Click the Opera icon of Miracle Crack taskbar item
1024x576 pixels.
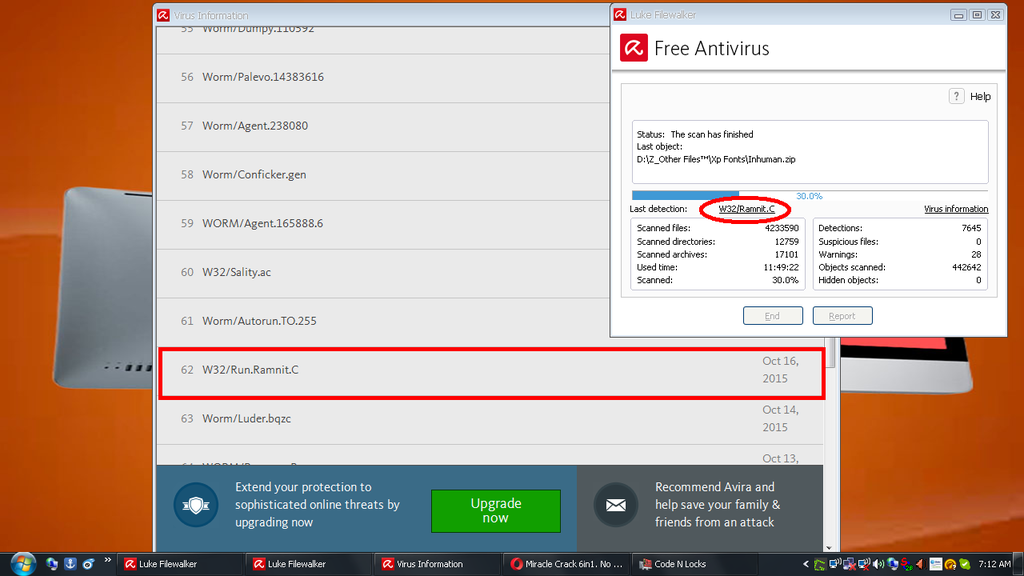(516, 564)
